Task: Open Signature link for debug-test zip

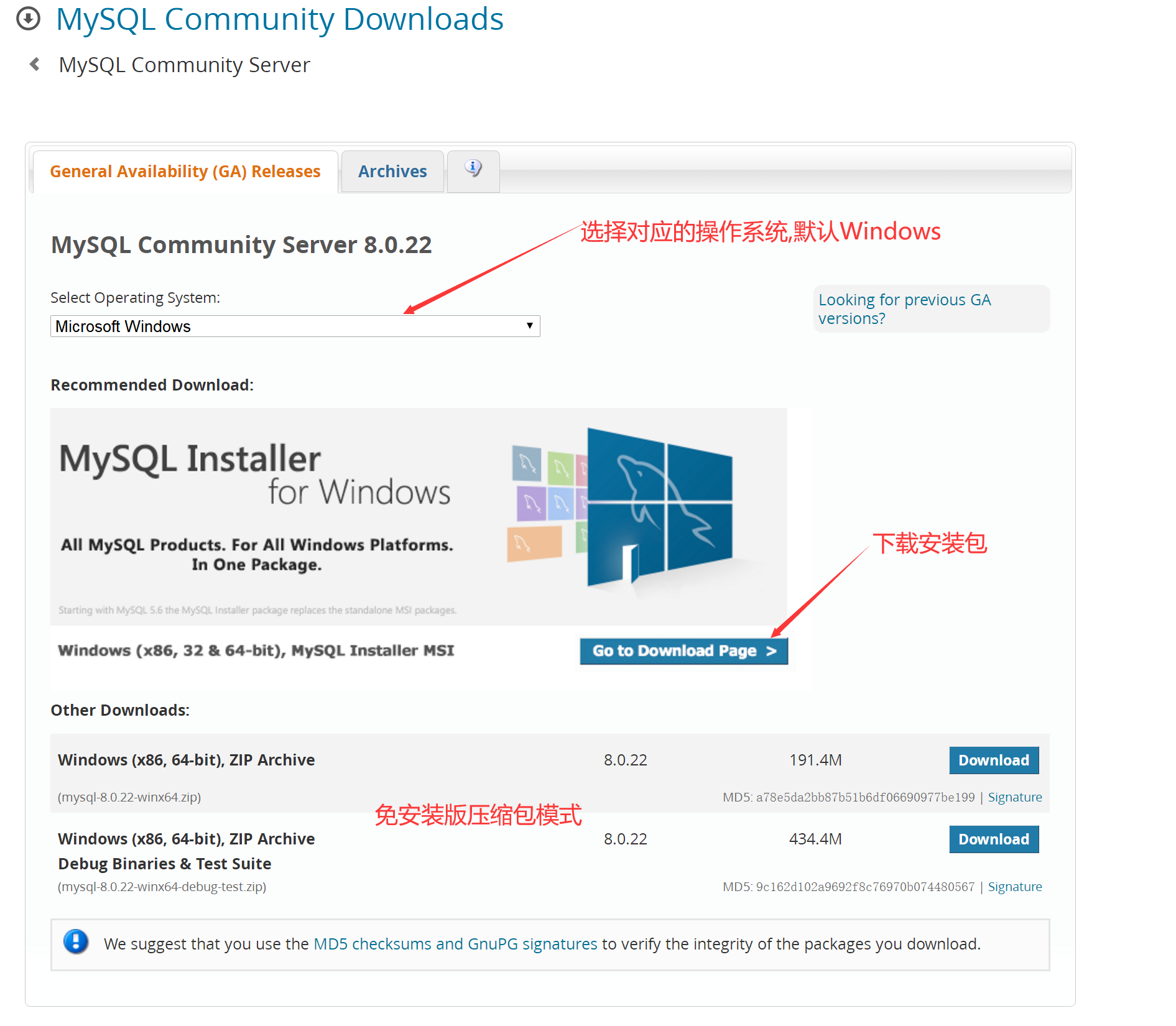Action: pos(1015,887)
